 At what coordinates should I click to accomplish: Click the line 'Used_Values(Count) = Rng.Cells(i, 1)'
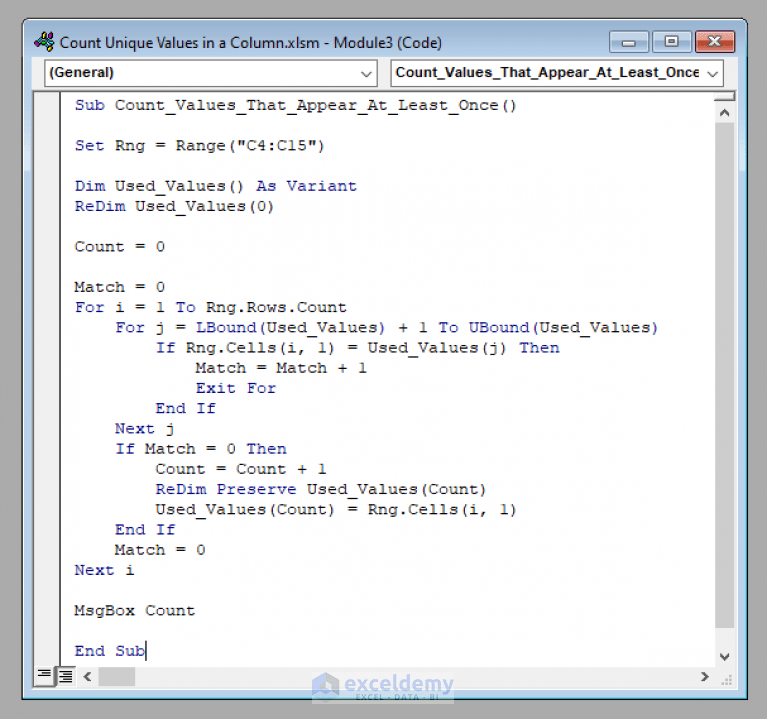pyautogui.click(x=336, y=510)
